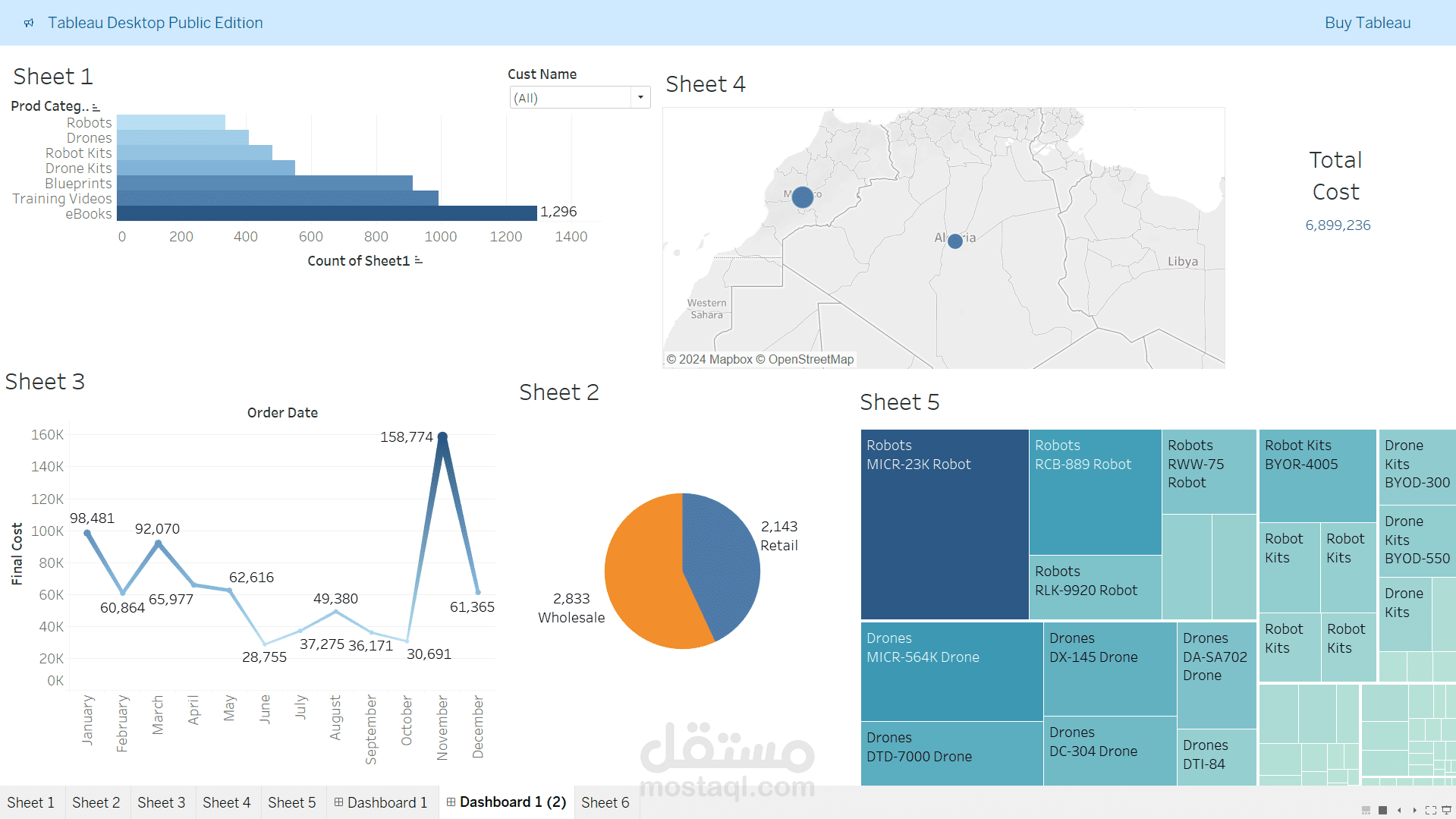Switch to the sheet sorter view icon
Screen dimensions: 1456x819
[1382, 810]
